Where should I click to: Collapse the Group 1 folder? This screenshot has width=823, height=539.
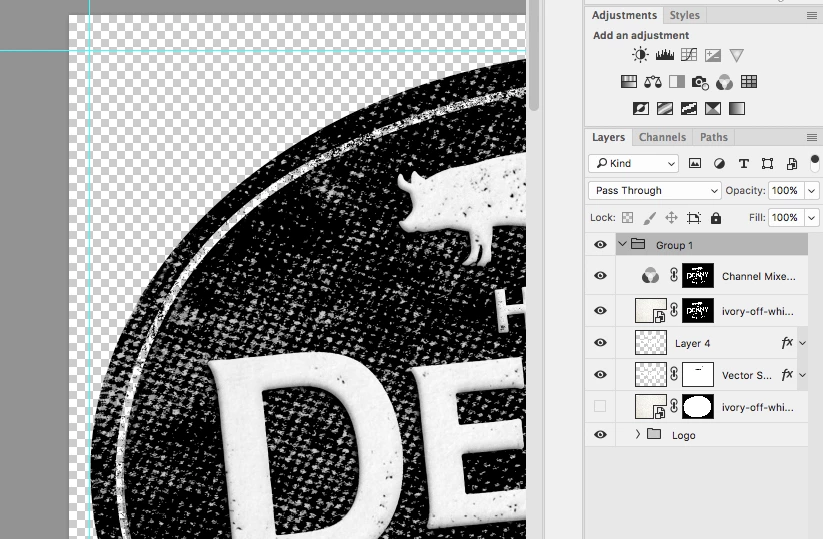622,244
